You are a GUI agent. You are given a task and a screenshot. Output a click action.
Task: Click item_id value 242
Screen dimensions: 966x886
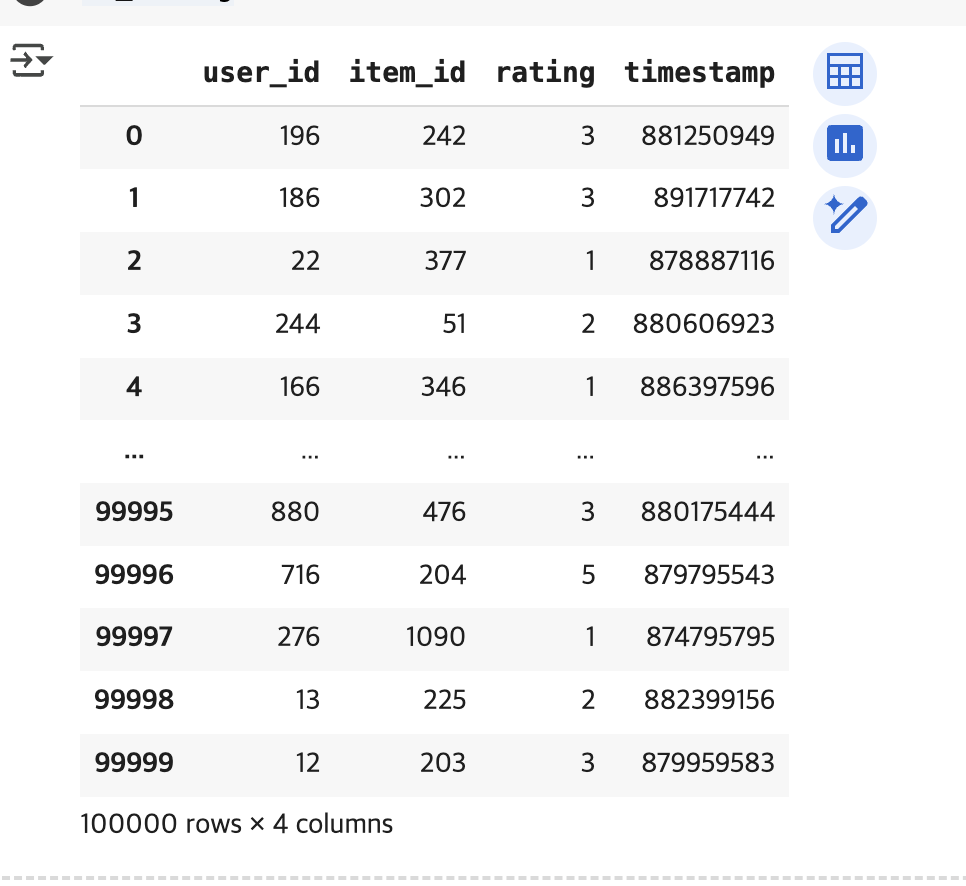[x=444, y=136]
